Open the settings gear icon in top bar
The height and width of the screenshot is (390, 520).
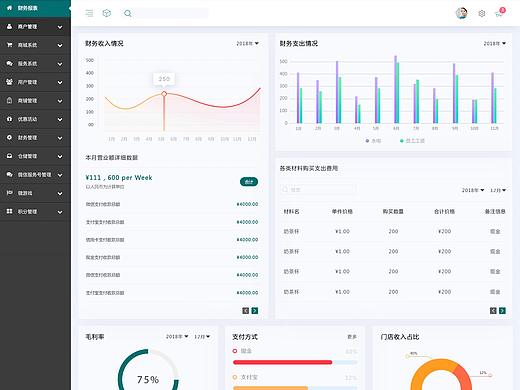tap(482, 14)
